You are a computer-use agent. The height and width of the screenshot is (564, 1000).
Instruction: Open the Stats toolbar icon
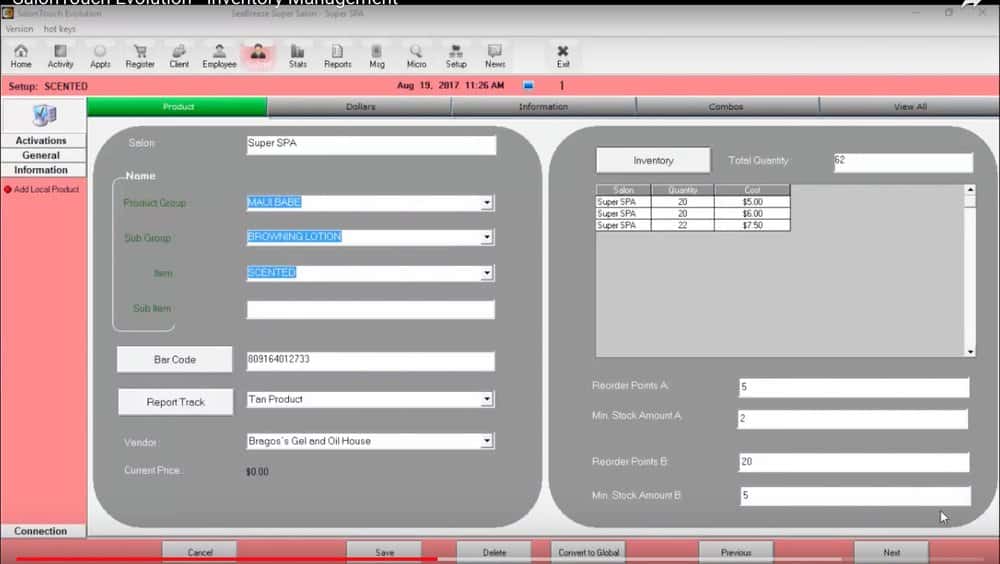click(x=298, y=56)
